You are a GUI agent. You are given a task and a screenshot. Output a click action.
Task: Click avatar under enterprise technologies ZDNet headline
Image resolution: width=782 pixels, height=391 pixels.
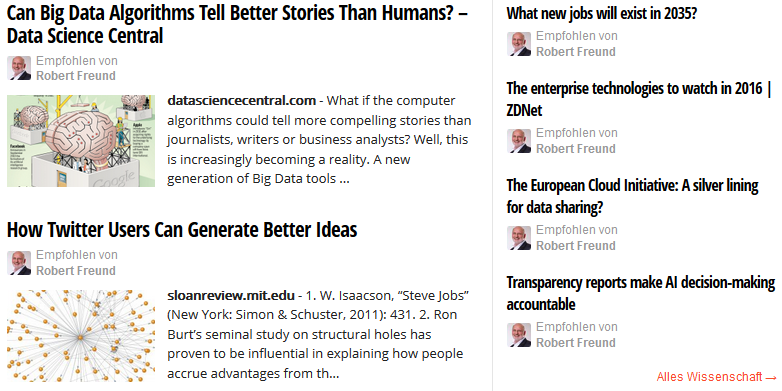point(519,141)
